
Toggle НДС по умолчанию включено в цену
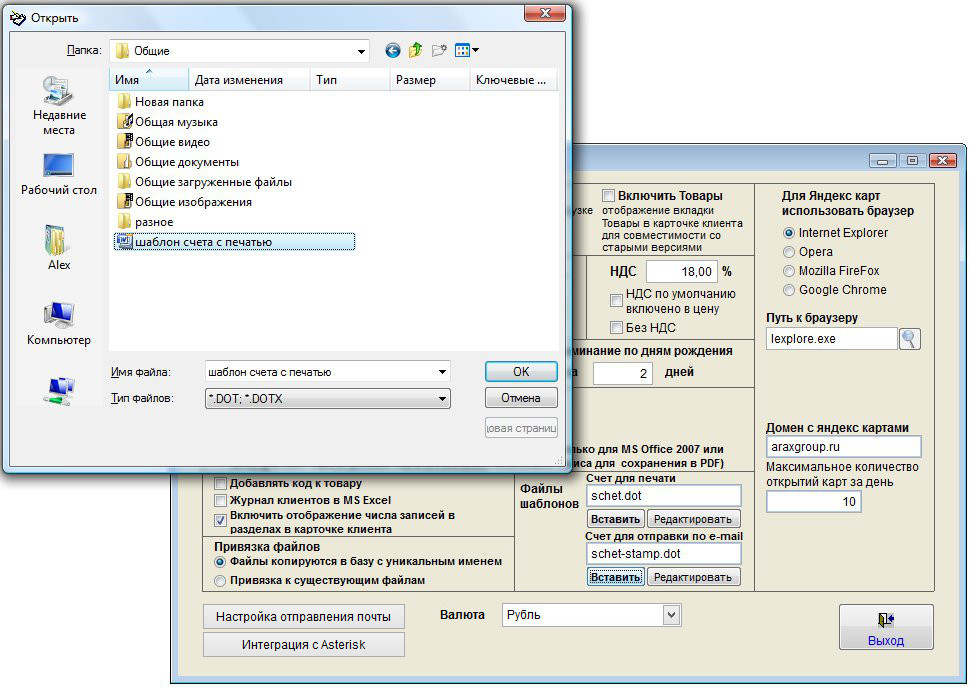(616, 301)
